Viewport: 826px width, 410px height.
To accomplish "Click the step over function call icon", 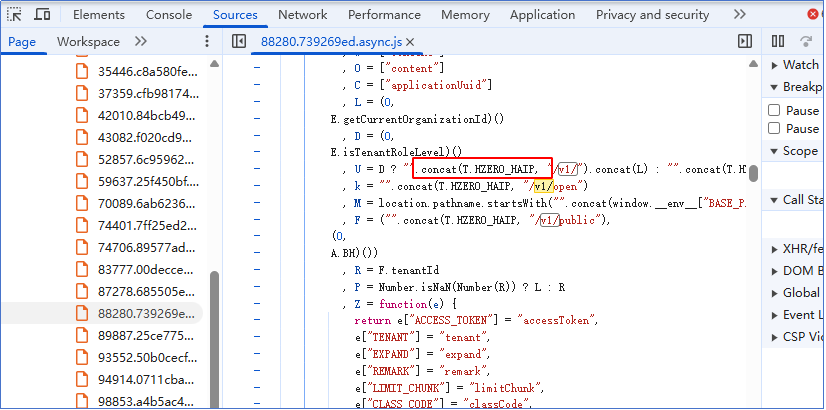I will (806, 41).
